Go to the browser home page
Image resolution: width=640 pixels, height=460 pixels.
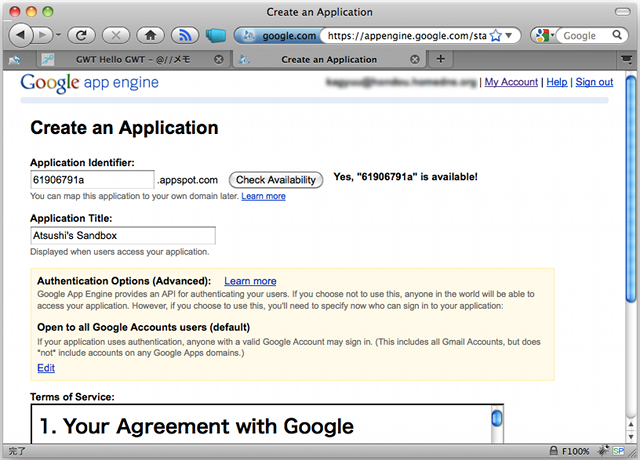pos(149,35)
